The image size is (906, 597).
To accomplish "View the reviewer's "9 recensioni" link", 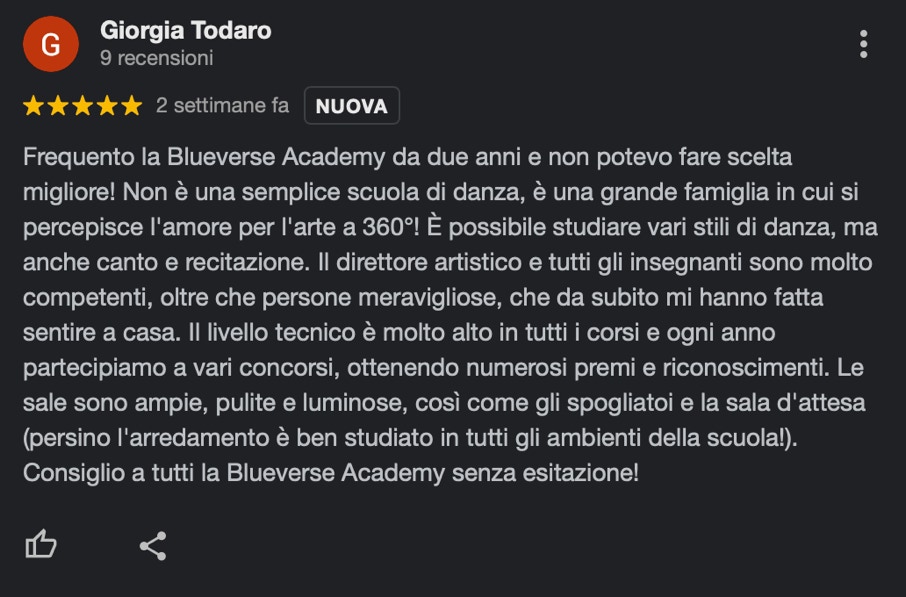I will tap(157, 58).
